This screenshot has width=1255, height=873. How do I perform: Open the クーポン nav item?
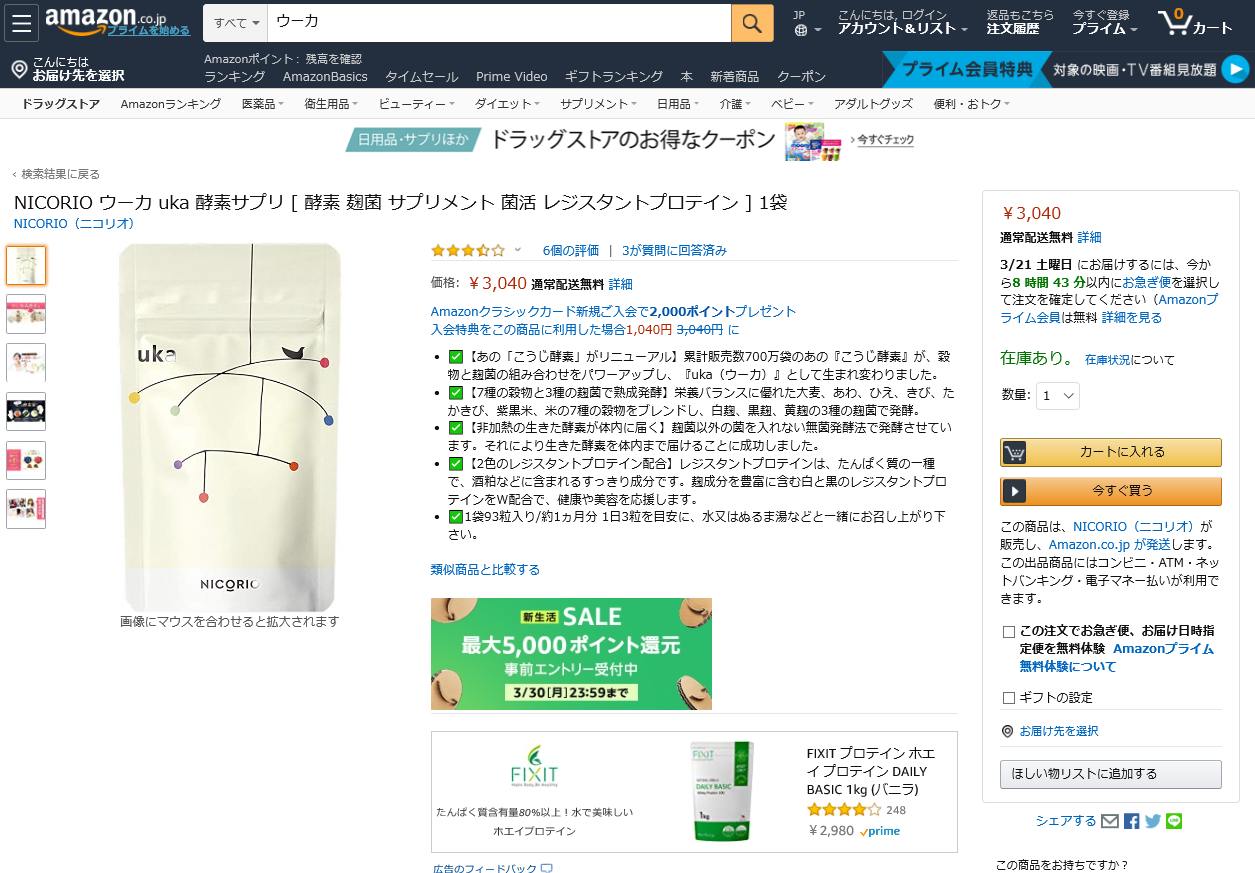(802, 77)
